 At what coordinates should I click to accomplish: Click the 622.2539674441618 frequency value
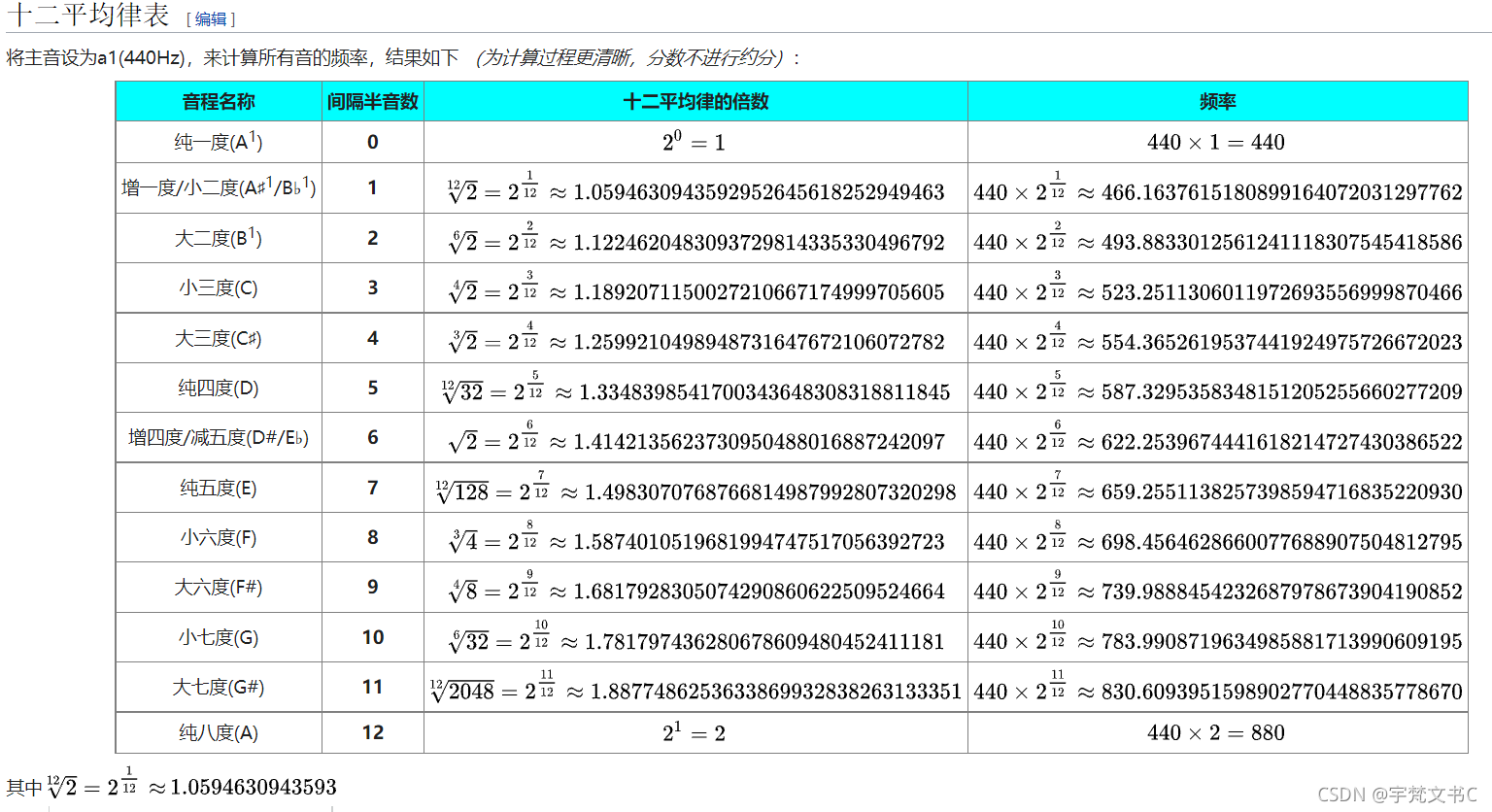click(x=1282, y=442)
